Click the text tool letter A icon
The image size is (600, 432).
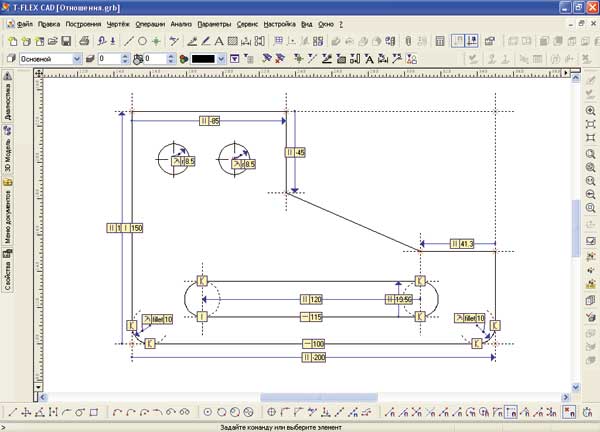coord(219,41)
